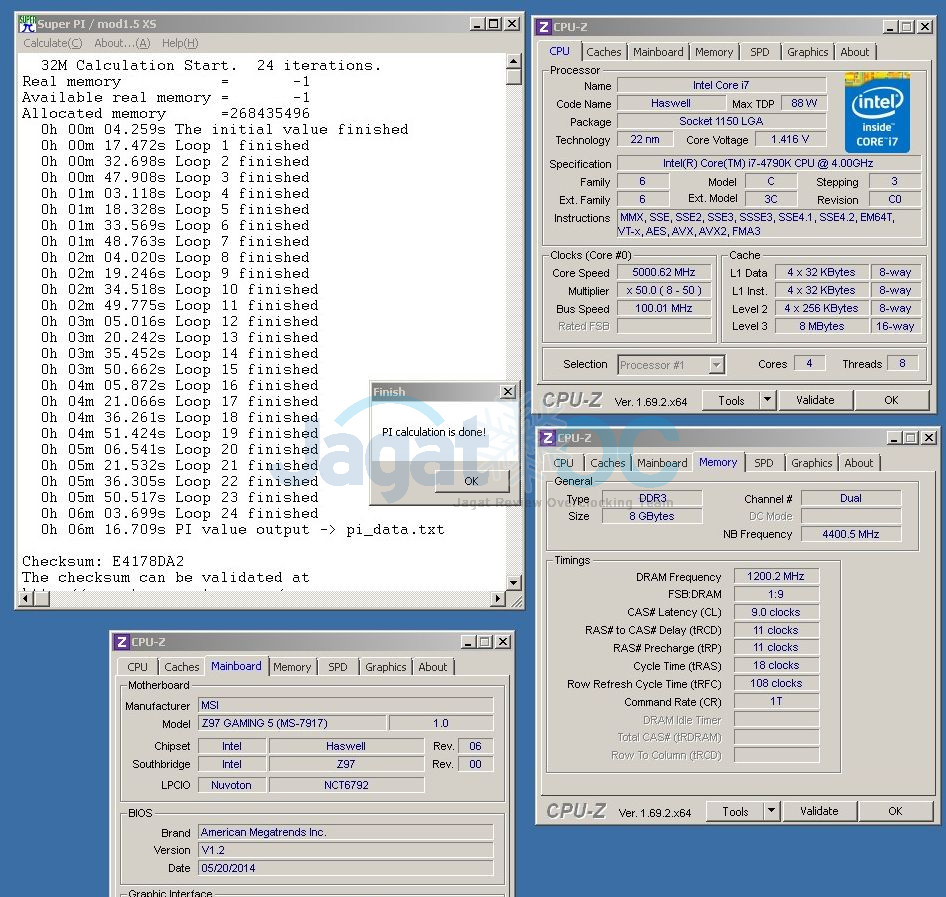
Task: Maximize the Super PI window
Action: point(493,24)
